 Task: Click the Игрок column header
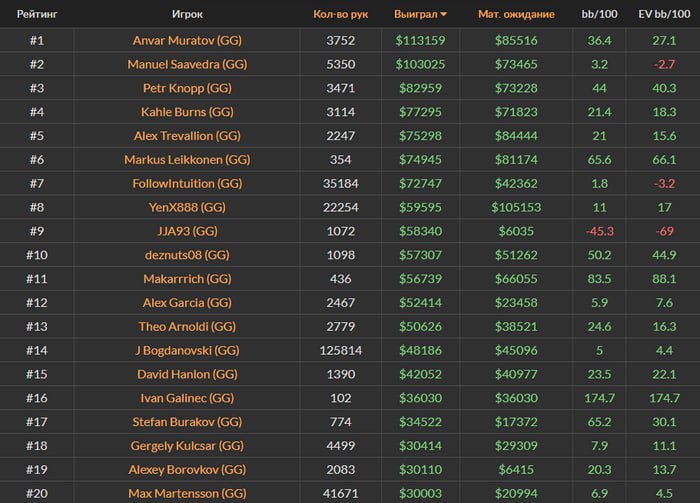tap(188, 15)
